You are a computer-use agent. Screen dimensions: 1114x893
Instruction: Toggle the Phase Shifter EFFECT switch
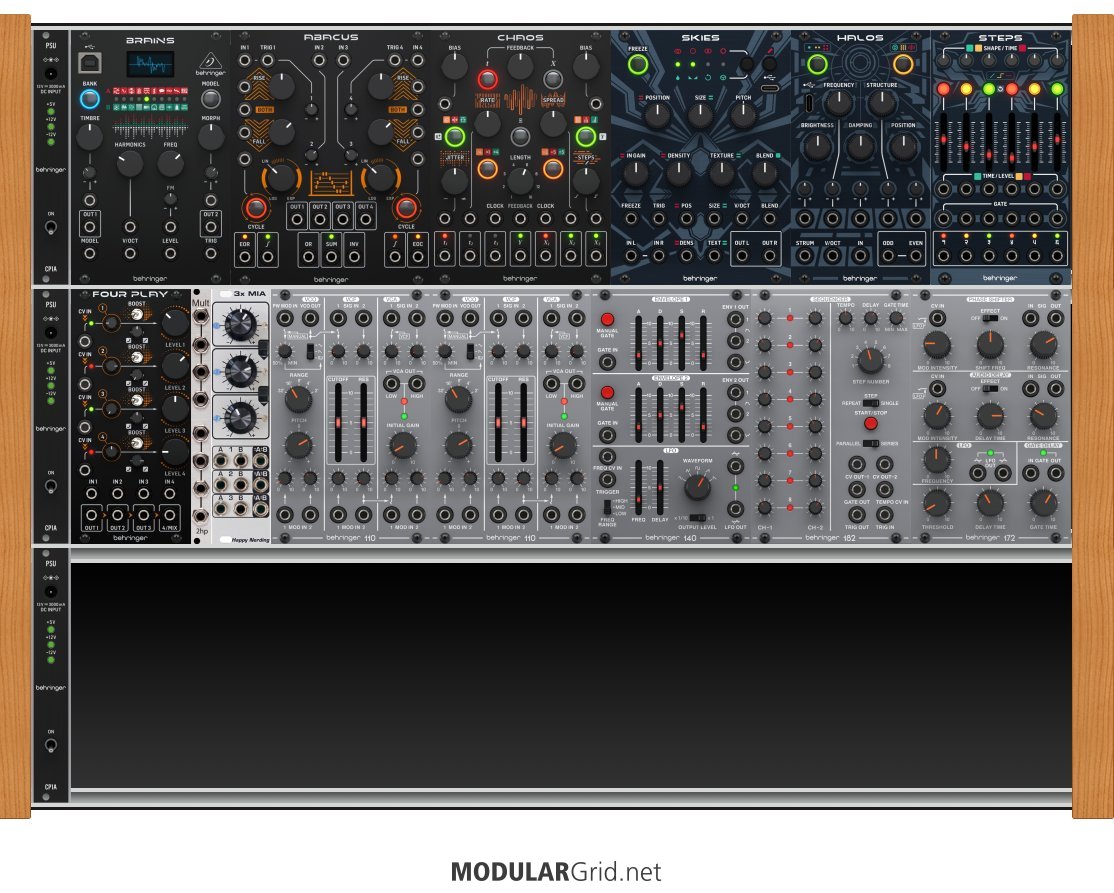coord(990,318)
